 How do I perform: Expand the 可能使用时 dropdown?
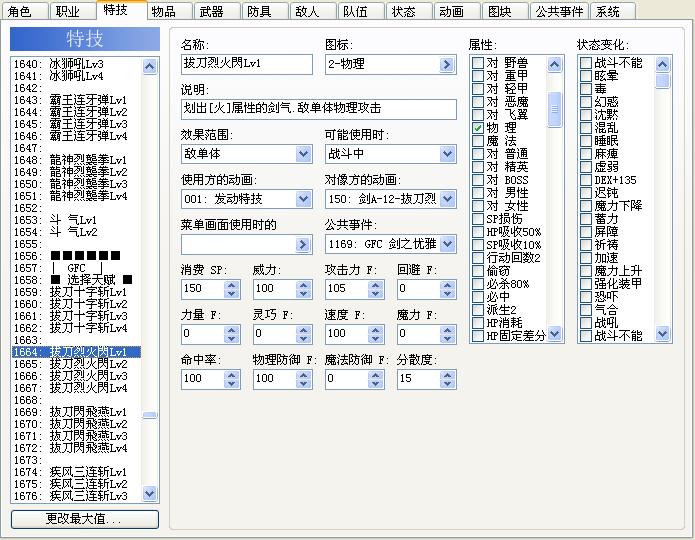point(447,154)
